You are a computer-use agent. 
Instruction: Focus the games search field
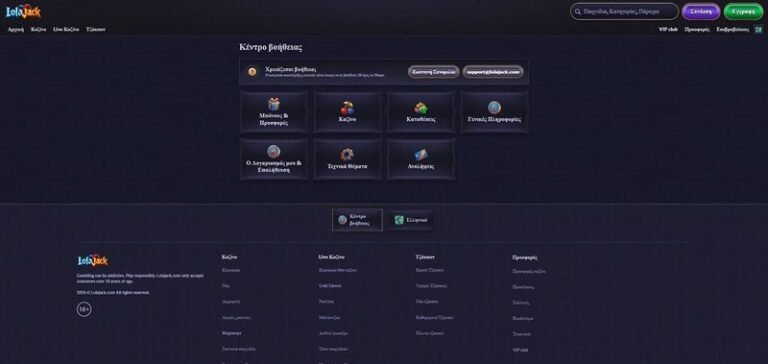624,11
